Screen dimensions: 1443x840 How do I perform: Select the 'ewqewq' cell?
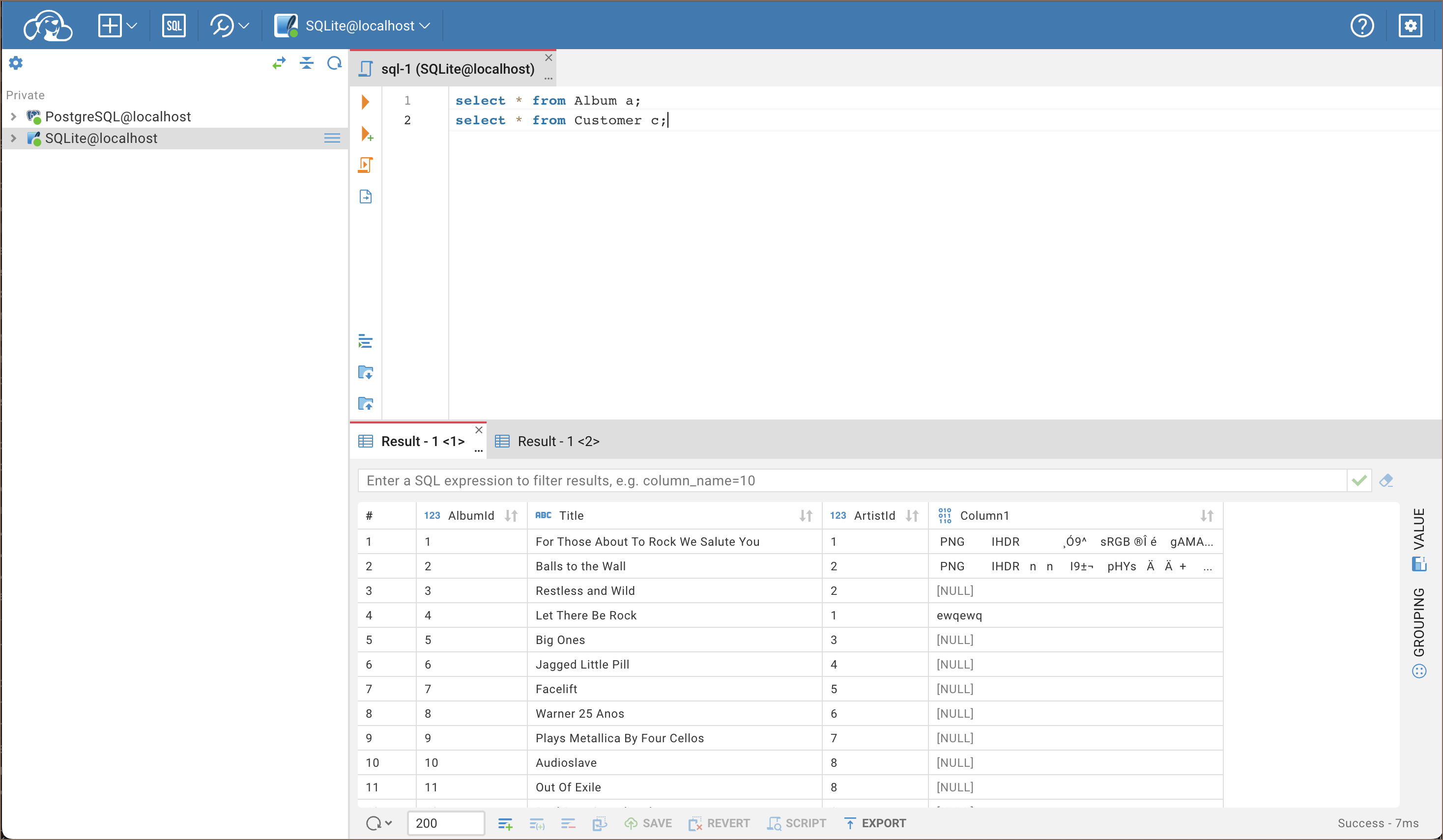coord(1075,615)
